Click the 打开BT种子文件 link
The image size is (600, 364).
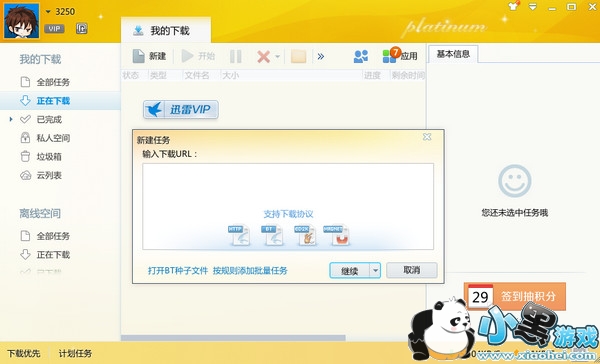[178, 271]
